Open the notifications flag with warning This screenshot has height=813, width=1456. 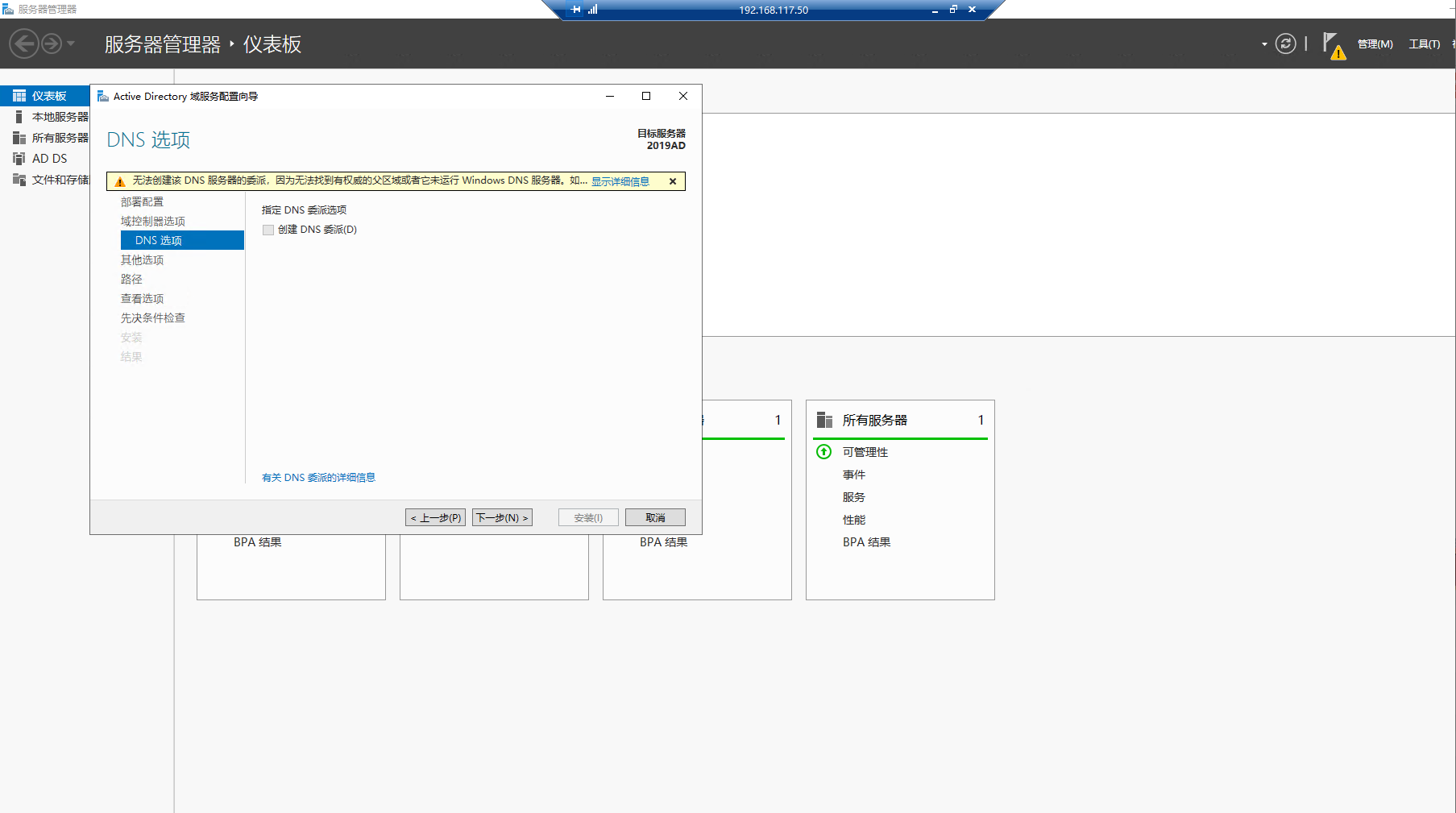1333,46
